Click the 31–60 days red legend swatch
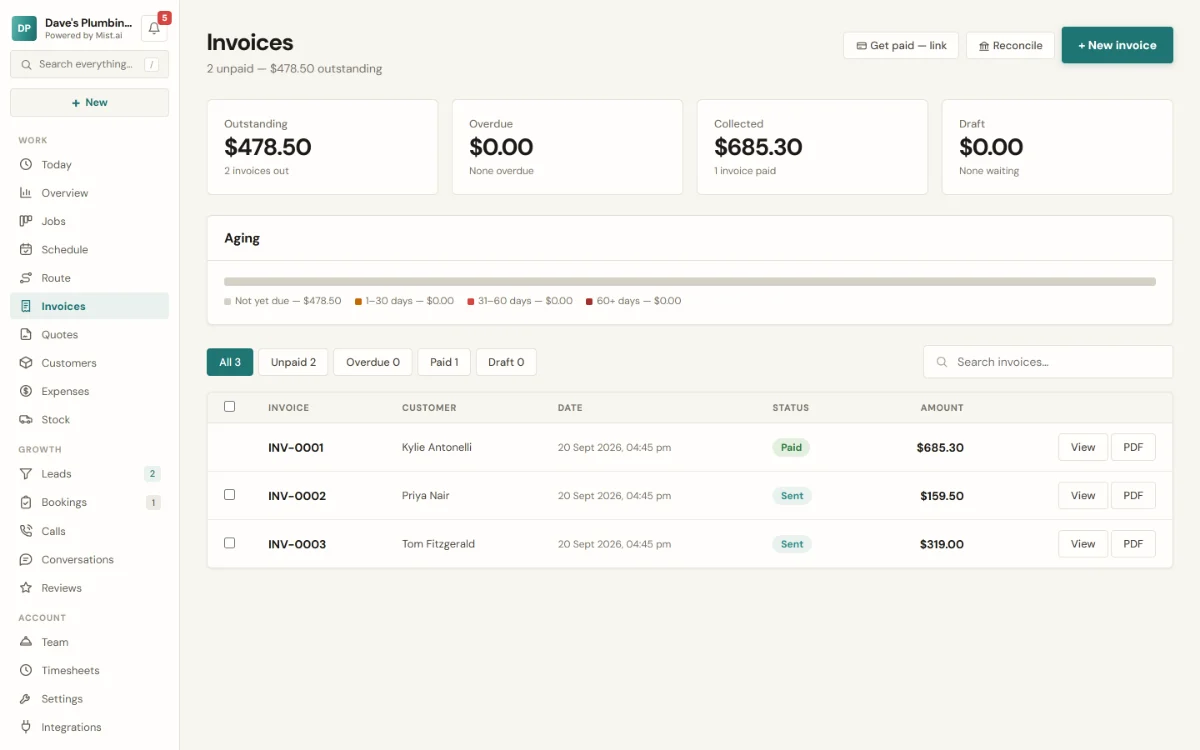This screenshot has width=1200, height=750. (x=471, y=301)
